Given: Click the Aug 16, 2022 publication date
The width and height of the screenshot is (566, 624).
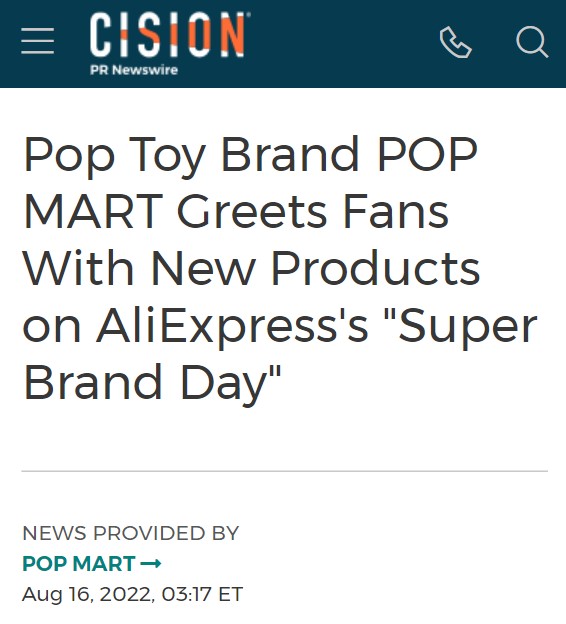Looking at the screenshot, I should [88, 595].
